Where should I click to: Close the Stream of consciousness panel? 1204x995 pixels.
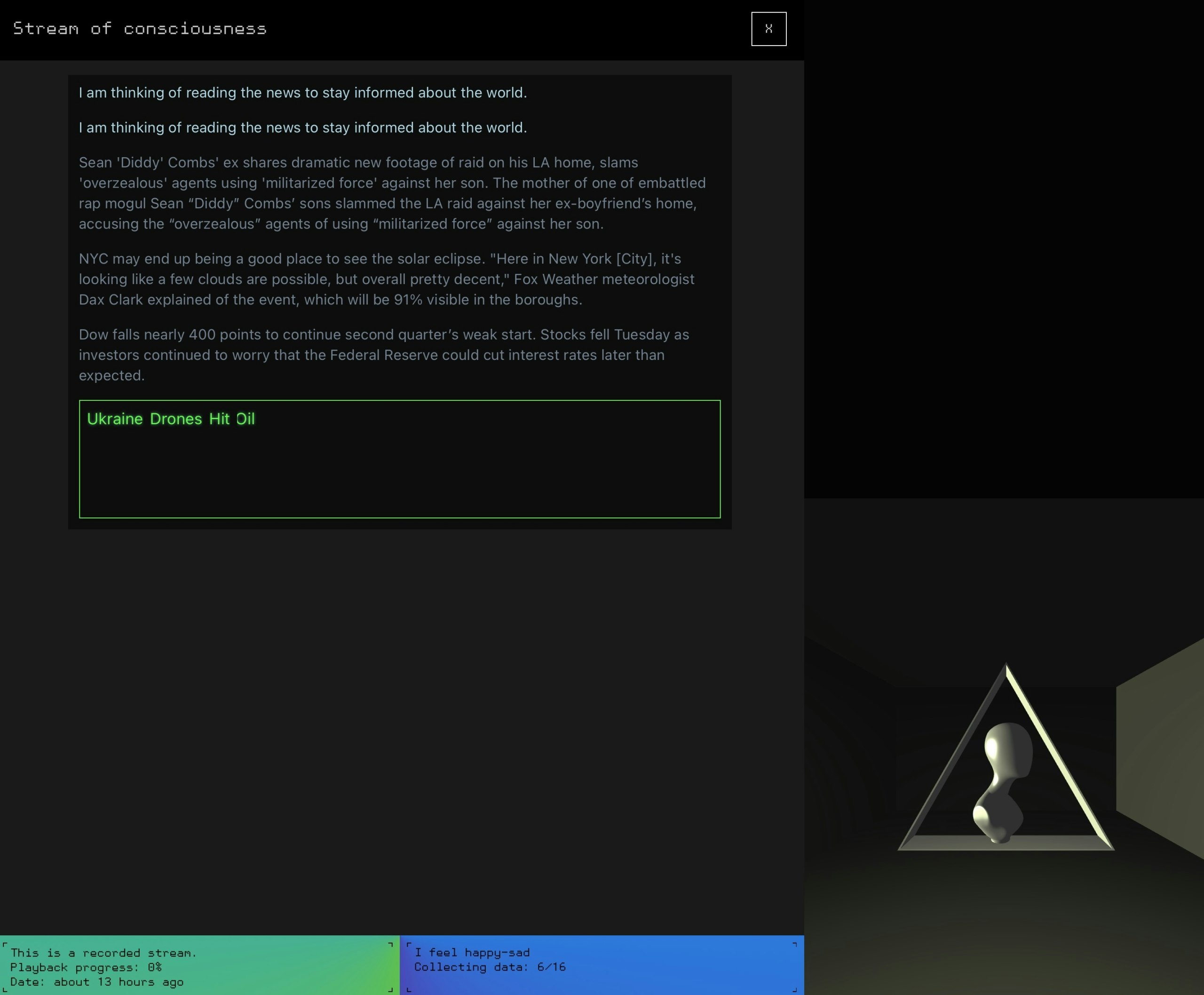[768, 29]
